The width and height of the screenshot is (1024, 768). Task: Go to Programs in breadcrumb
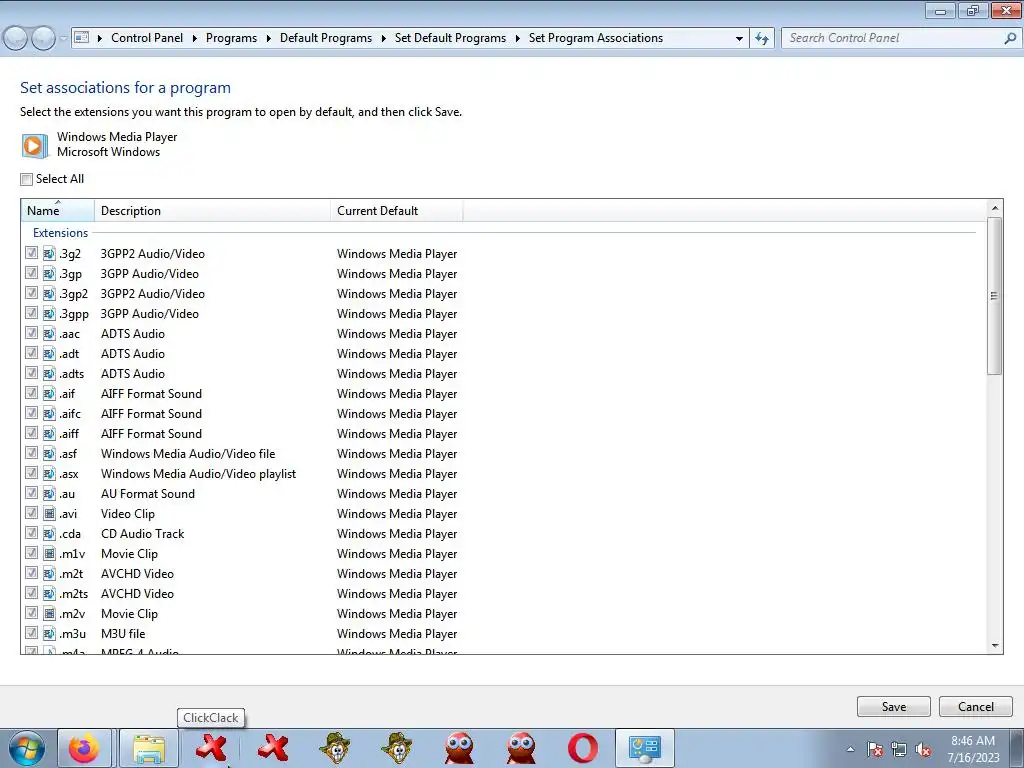click(x=231, y=38)
